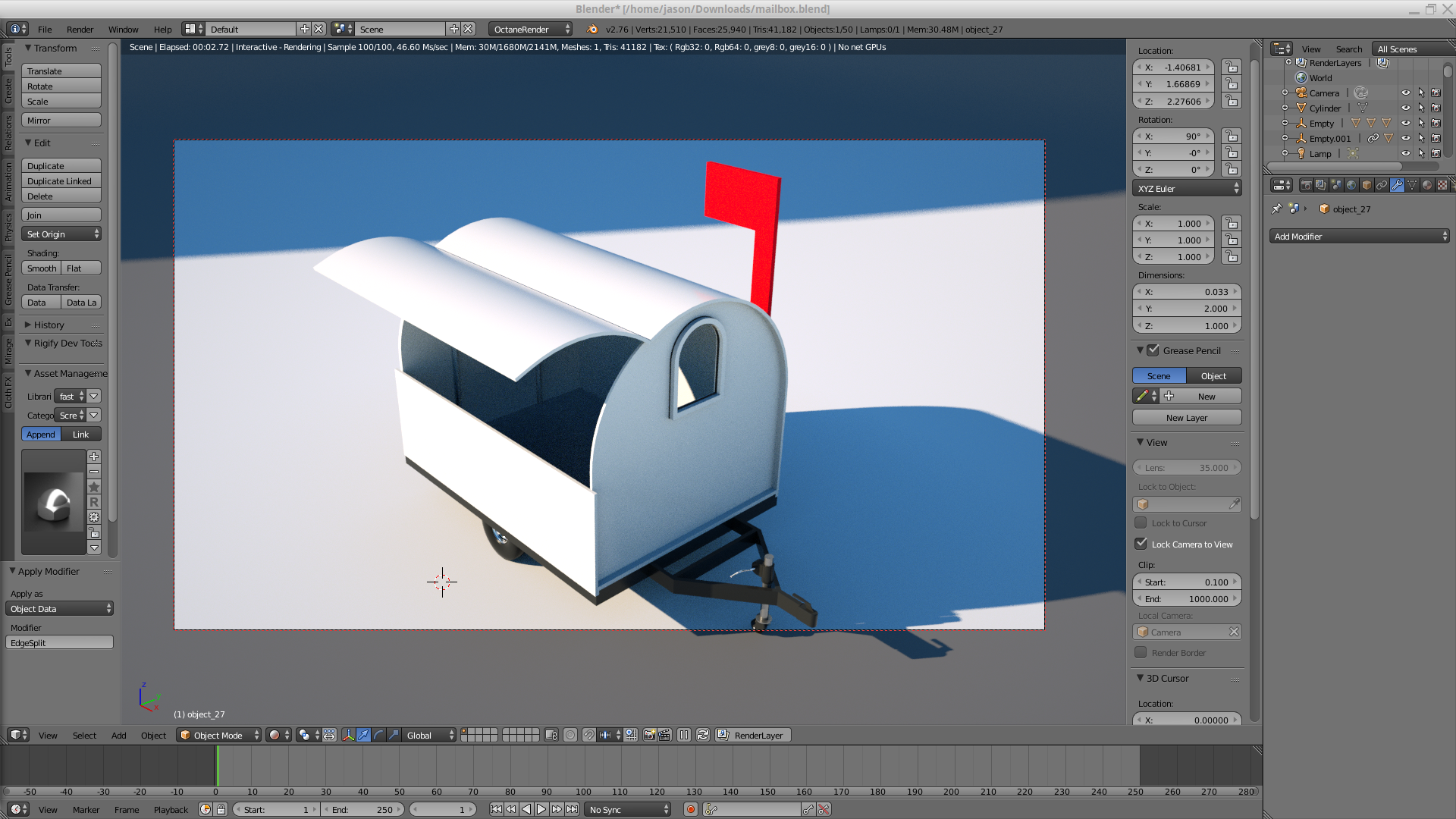Viewport: 1456px width, 819px height.
Task: Open the Add Modifier dropdown
Action: [1359, 237]
